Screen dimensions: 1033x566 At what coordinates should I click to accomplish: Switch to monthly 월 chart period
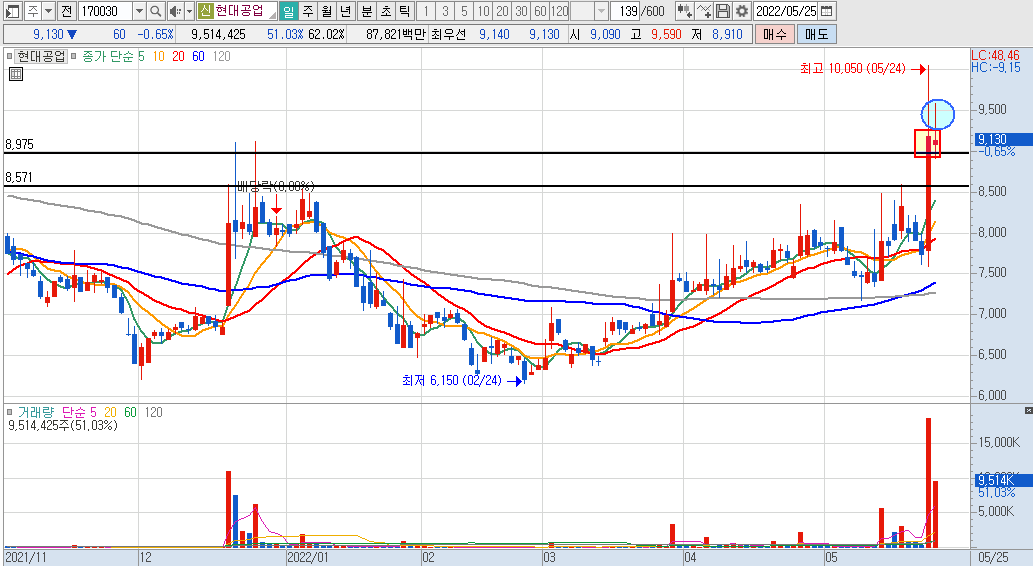pyautogui.click(x=327, y=11)
